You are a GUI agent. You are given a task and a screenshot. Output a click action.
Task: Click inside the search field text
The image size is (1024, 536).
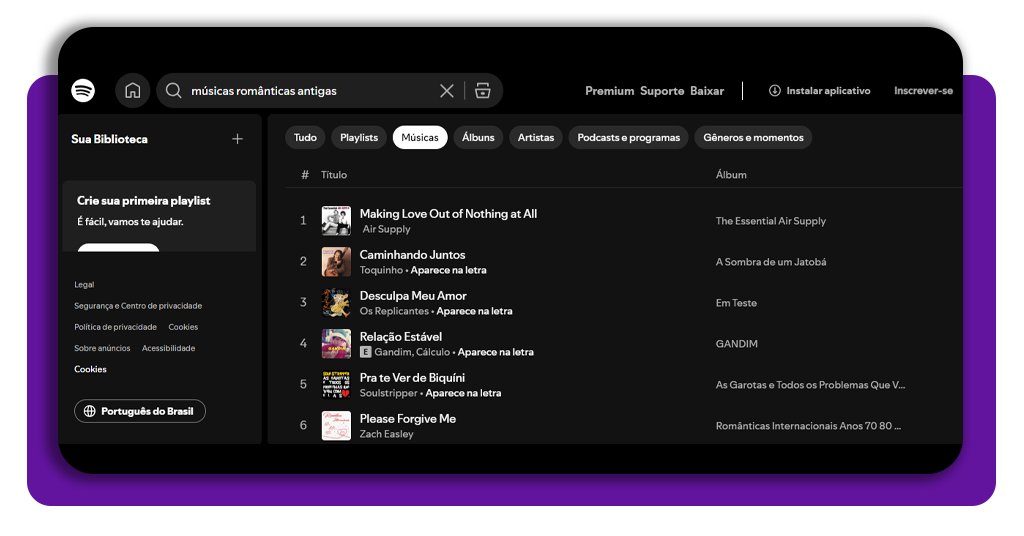(x=264, y=91)
